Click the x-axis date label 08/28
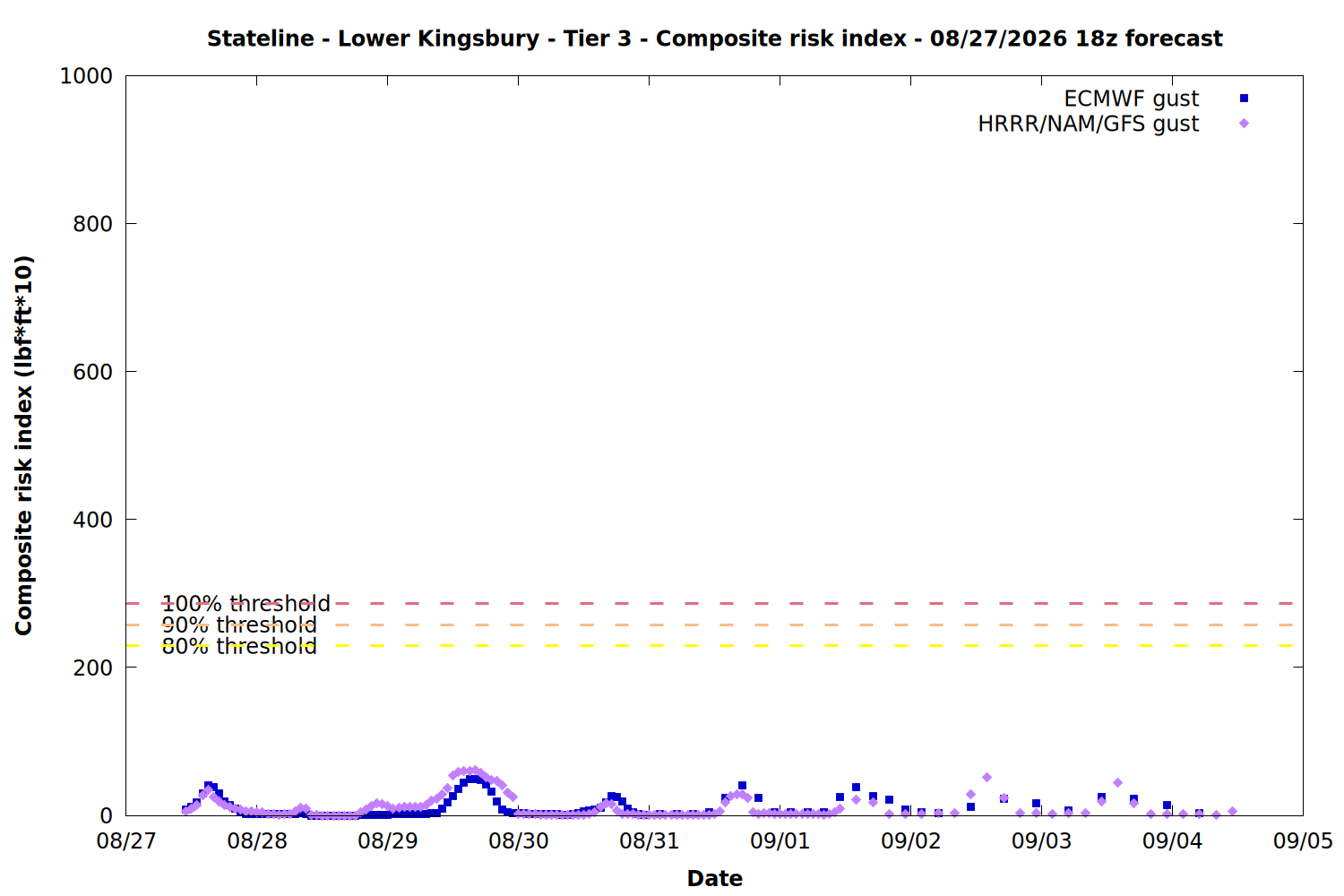The height and width of the screenshot is (896, 1344). 257,841
